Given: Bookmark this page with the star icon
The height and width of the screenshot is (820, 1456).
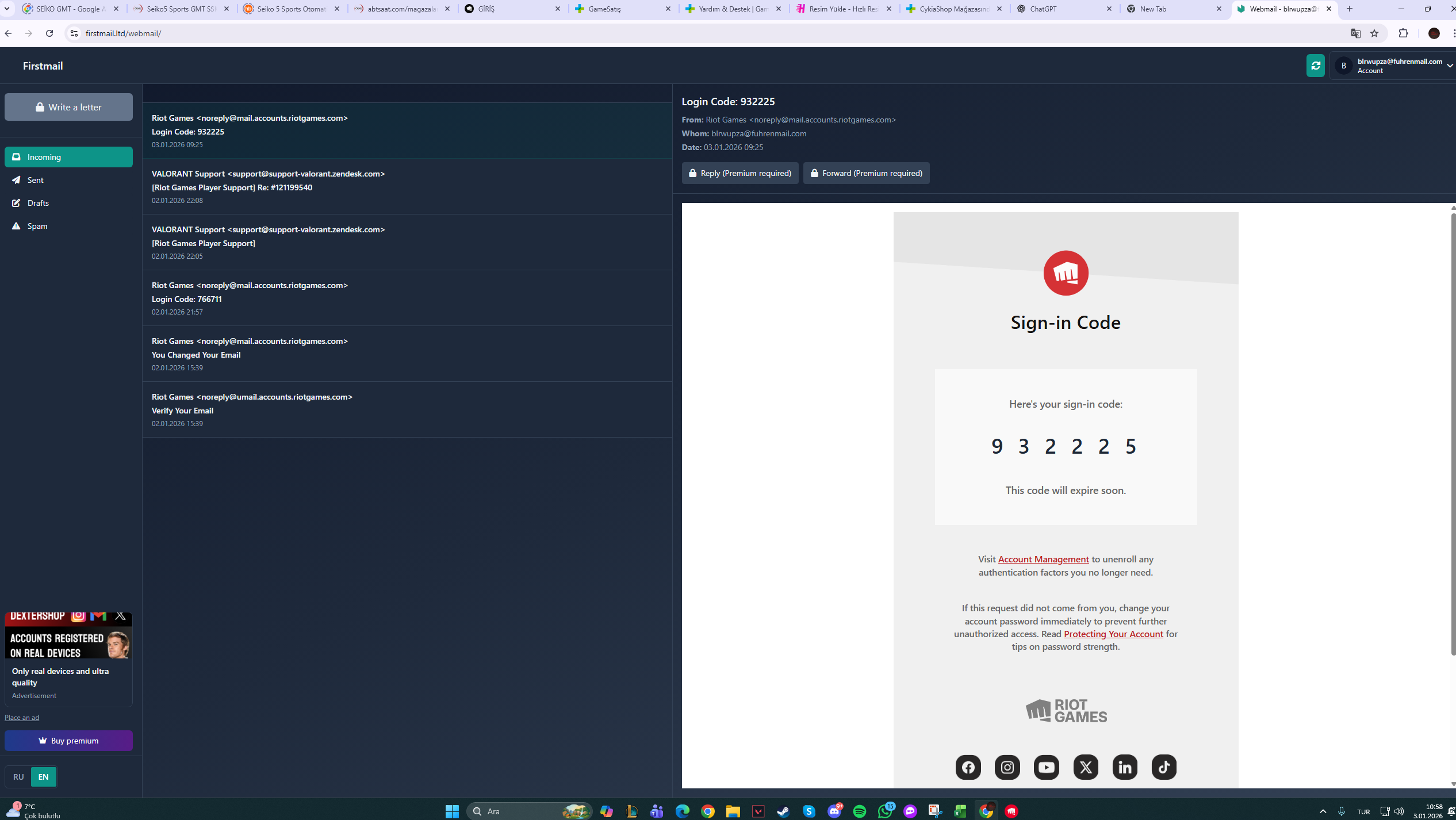Looking at the screenshot, I should point(1374,33).
